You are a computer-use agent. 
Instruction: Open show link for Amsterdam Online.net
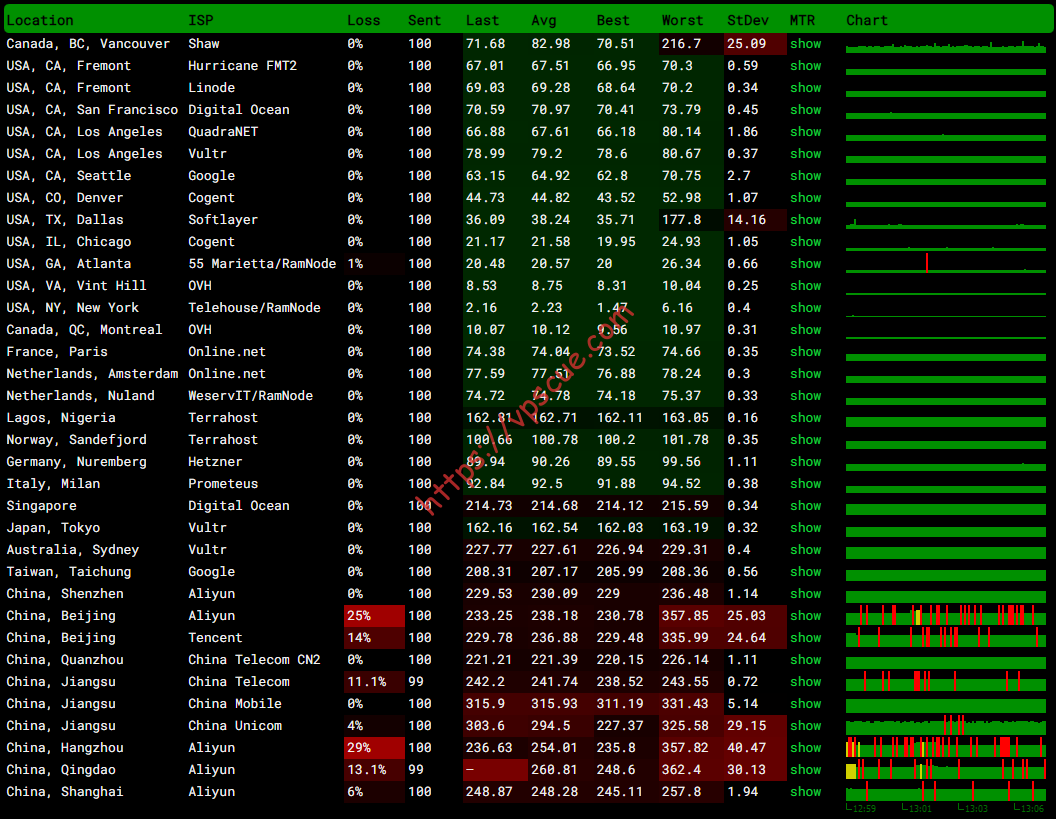[x=805, y=374]
